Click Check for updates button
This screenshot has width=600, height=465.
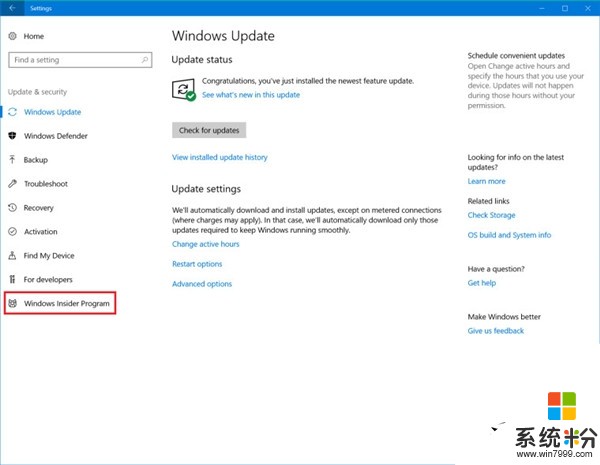[x=209, y=130]
